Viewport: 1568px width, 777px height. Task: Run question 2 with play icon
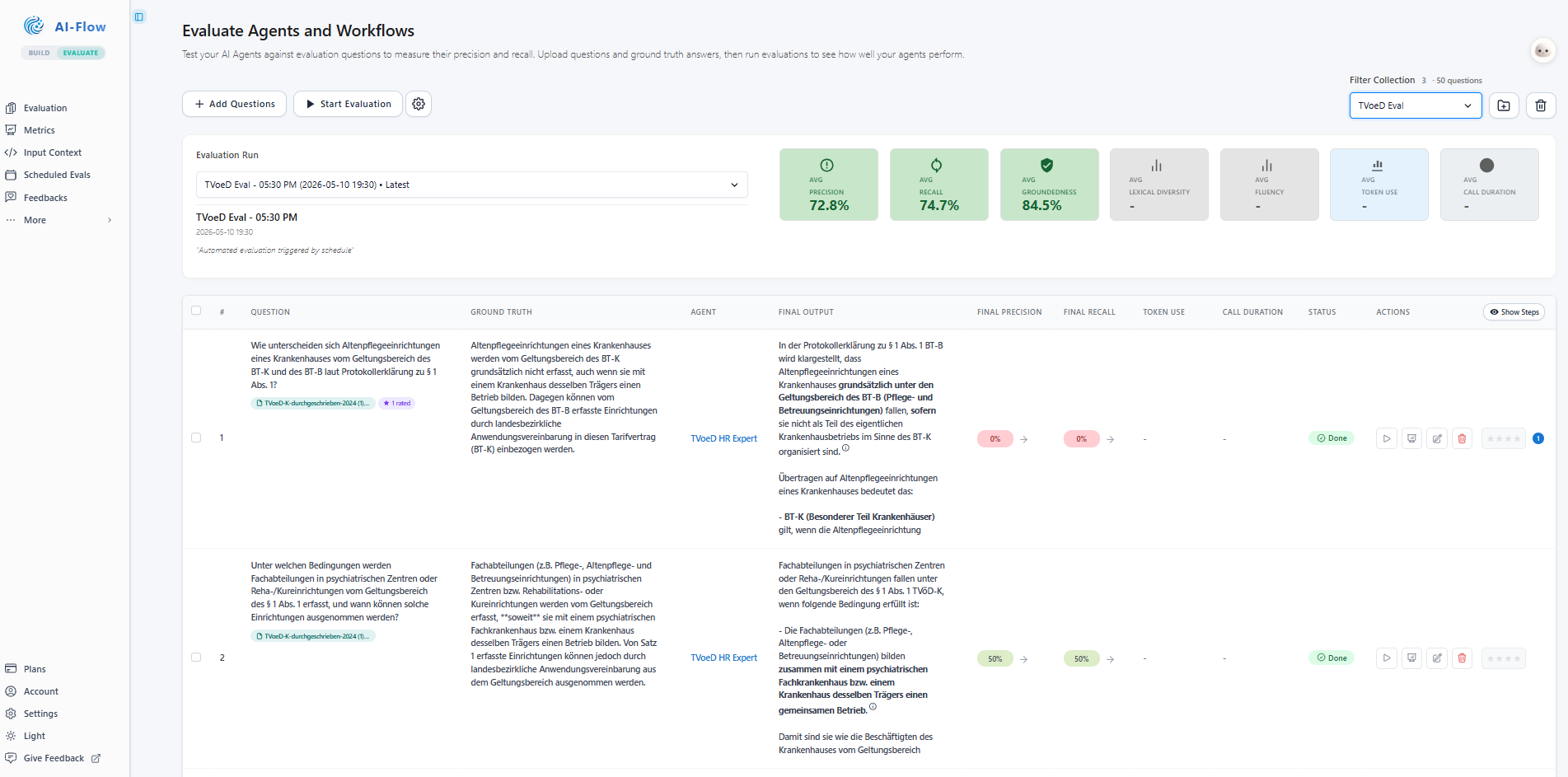point(1387,658)
